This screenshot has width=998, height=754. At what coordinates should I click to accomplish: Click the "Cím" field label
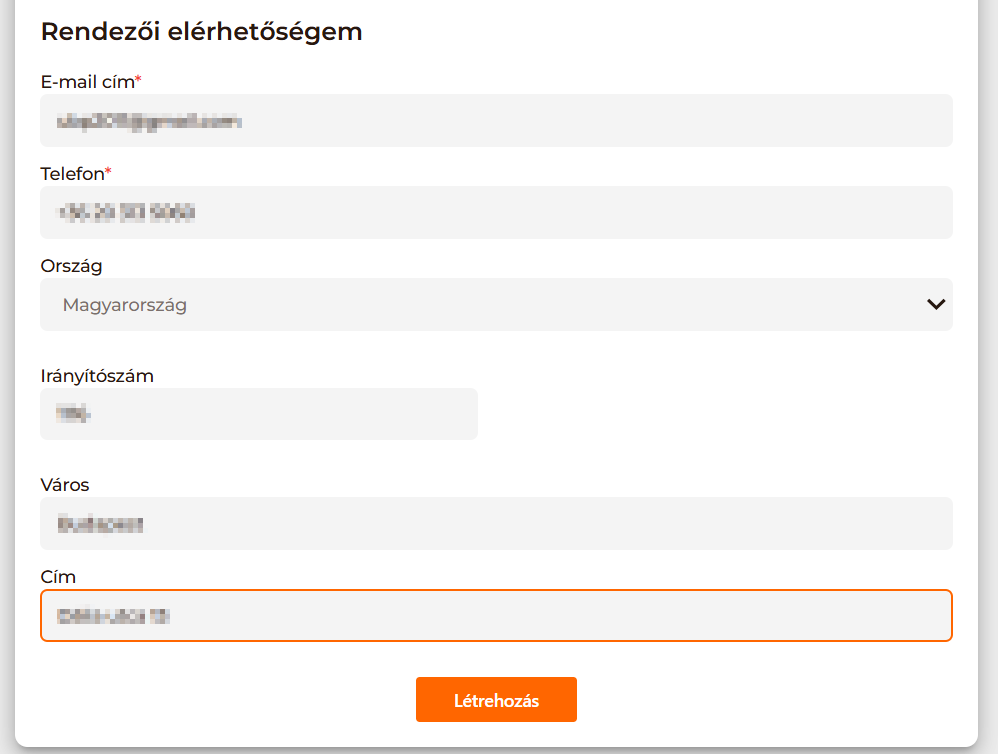[58, 577]
